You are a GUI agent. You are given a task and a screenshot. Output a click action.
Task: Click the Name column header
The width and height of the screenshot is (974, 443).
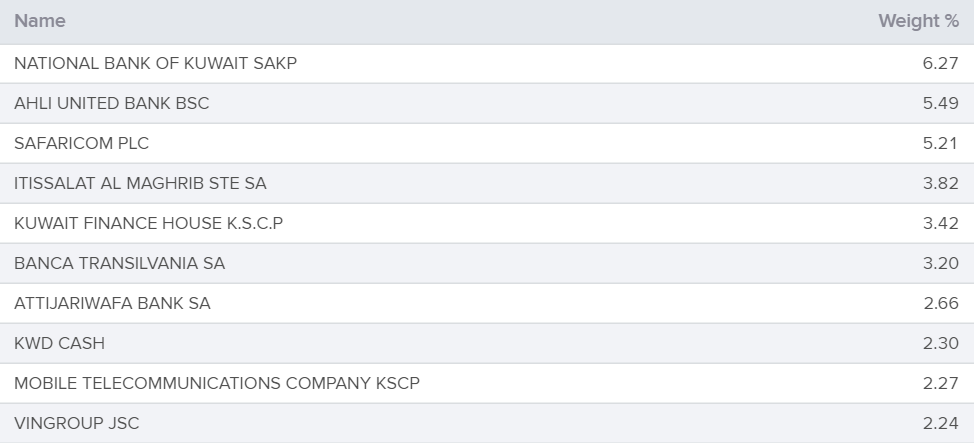(x=40, y=21)
